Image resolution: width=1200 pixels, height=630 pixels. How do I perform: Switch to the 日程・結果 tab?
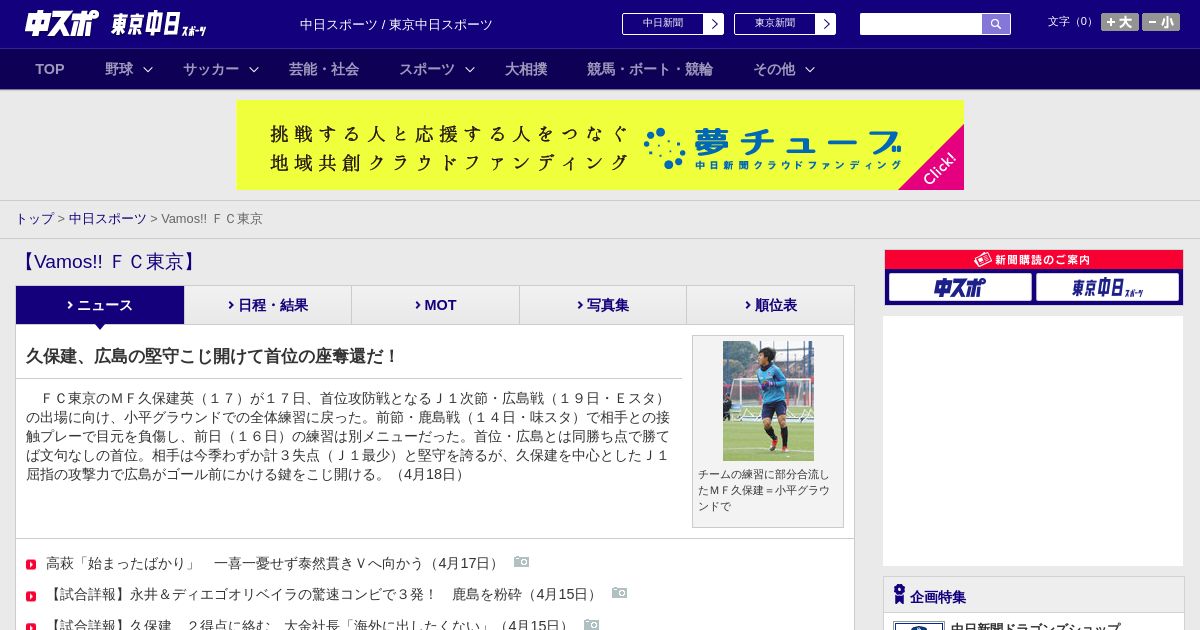268,305
